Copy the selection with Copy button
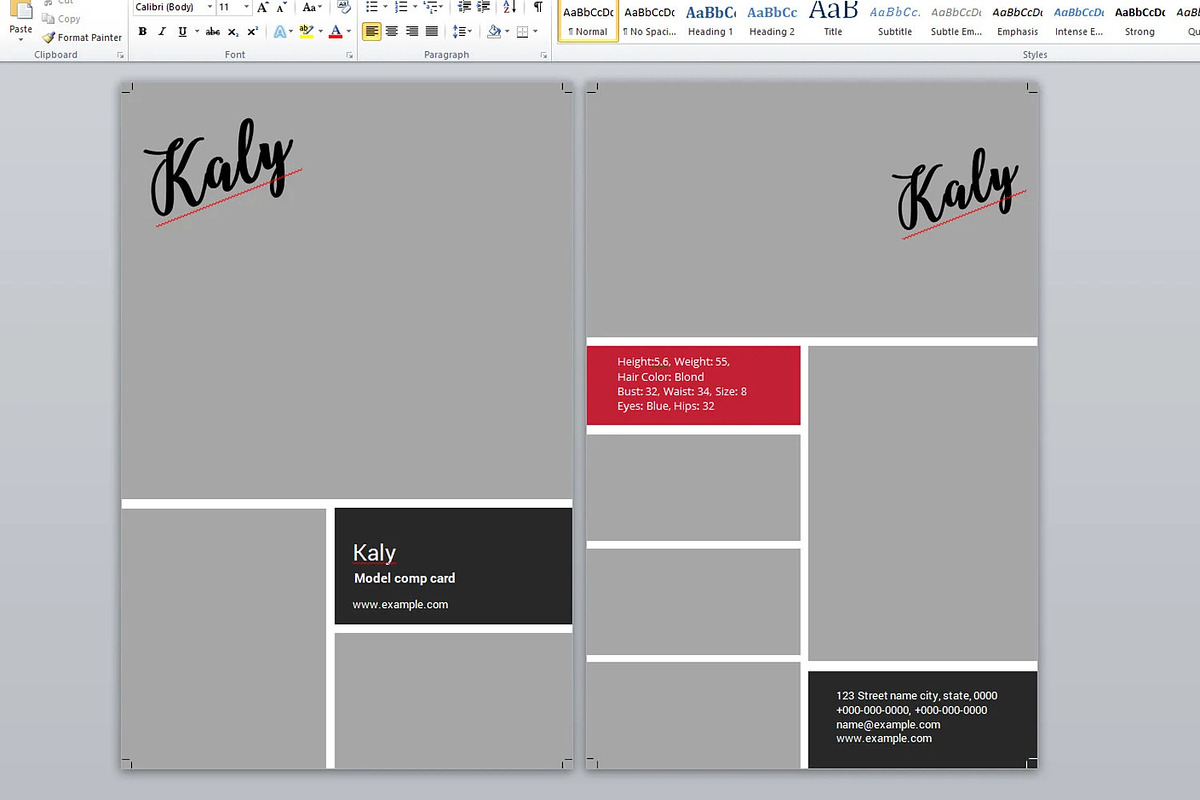Image resolution: width=1200 pixels, height=800 pixels. click(x=62, y=19)
